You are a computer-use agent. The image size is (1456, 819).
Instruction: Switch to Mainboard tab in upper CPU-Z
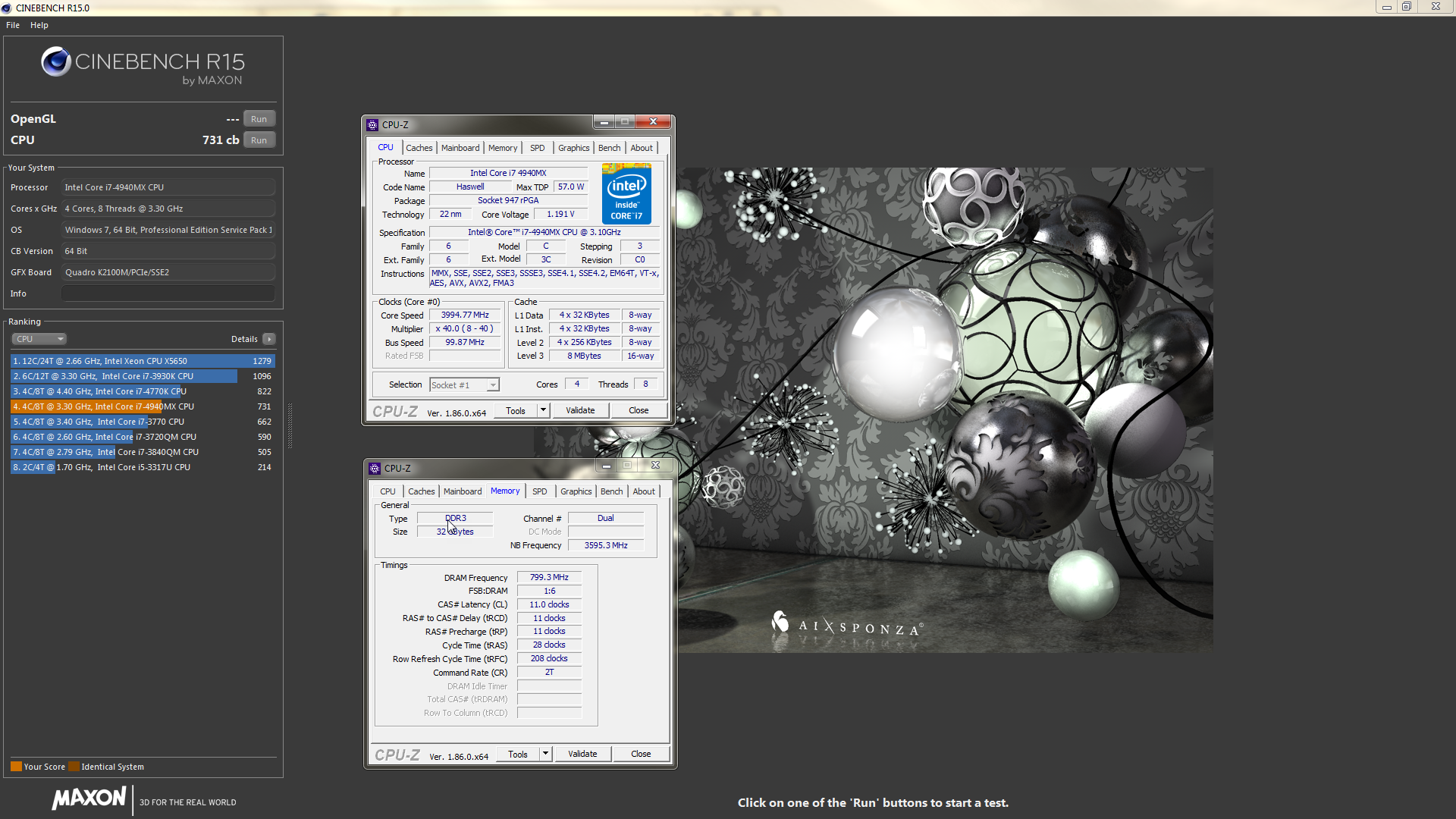pos(460,148)
